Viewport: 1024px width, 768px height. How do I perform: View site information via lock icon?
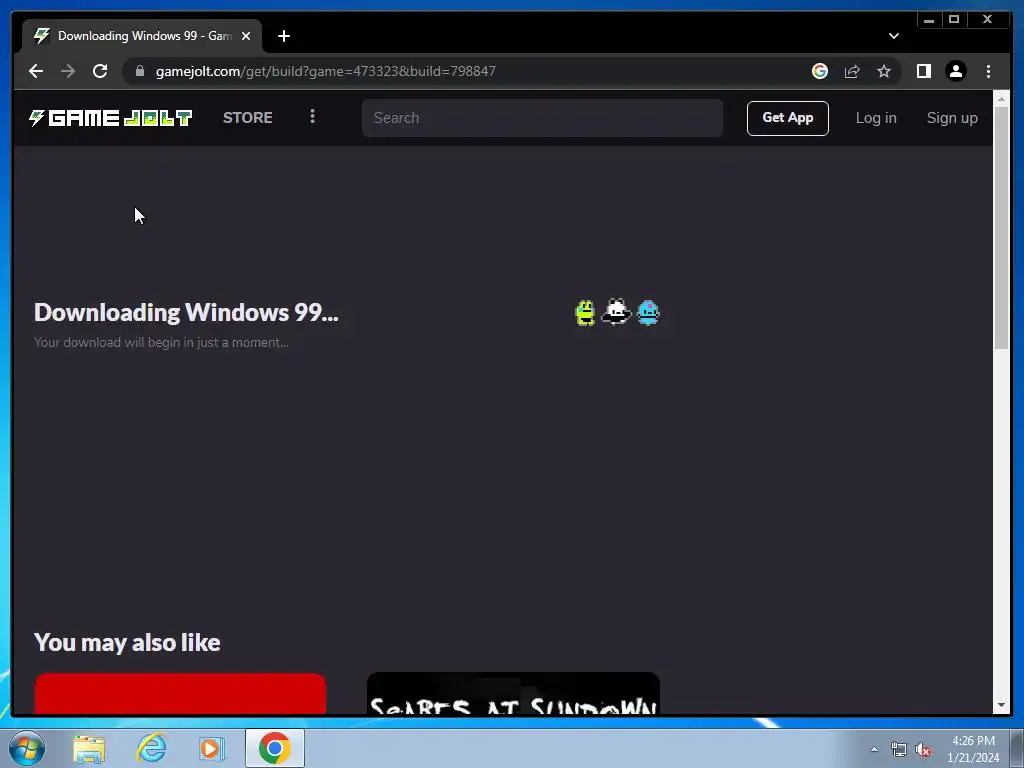pos(140,71)
